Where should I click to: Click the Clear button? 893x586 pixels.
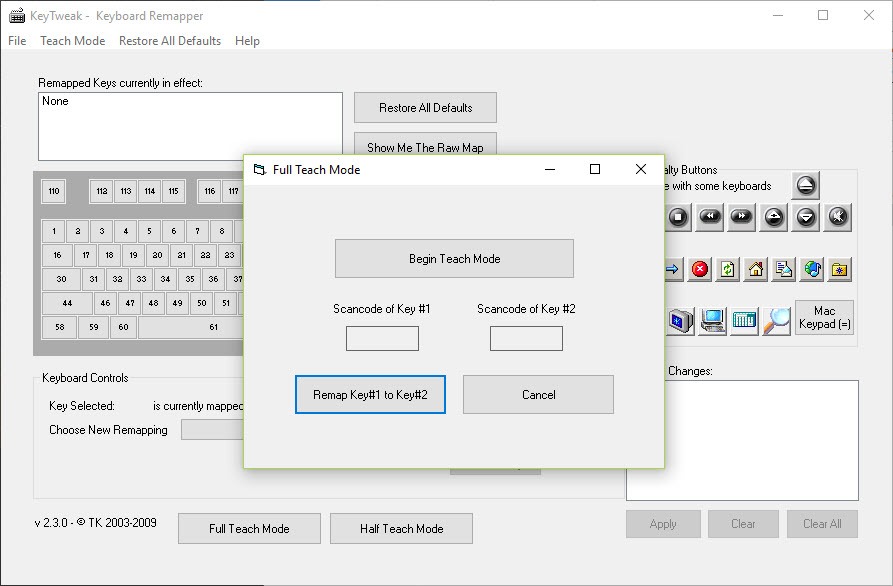(743, 524)
